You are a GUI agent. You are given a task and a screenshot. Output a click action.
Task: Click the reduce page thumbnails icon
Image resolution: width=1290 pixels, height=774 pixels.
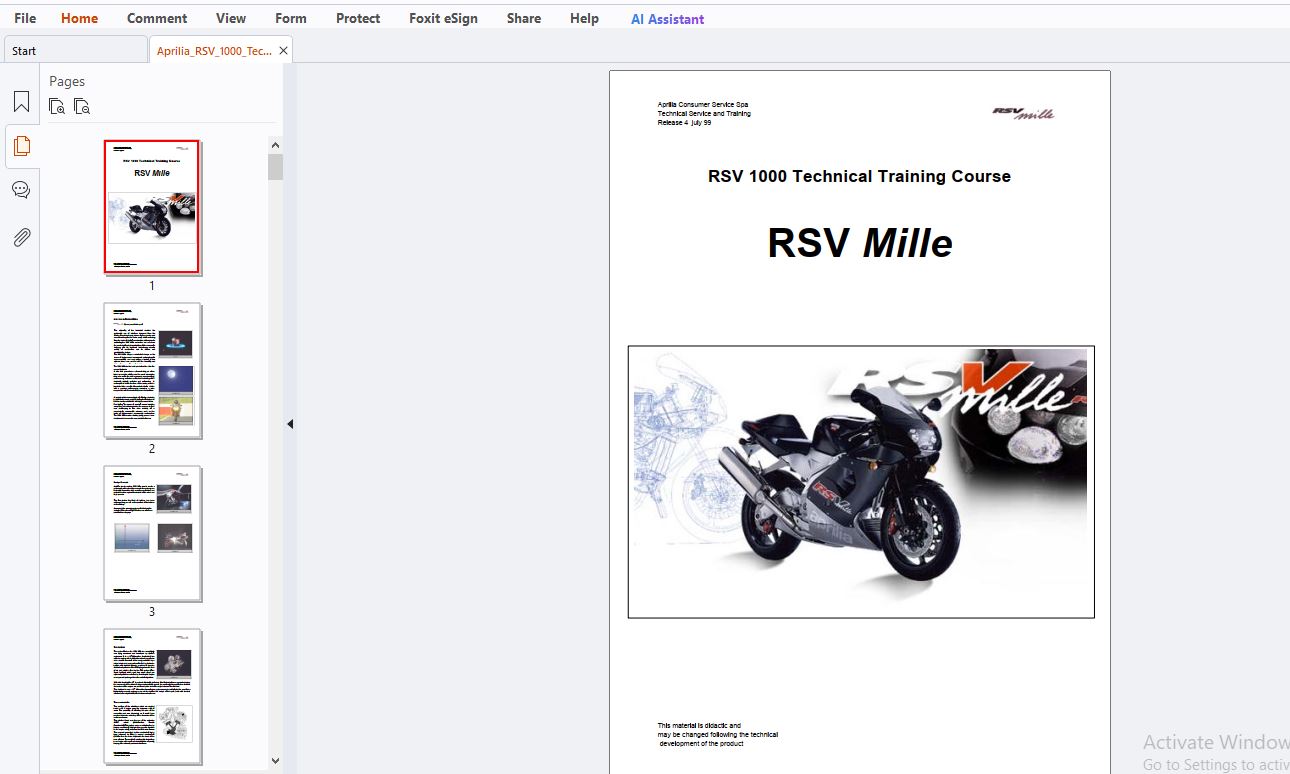(x=82, y=106)
